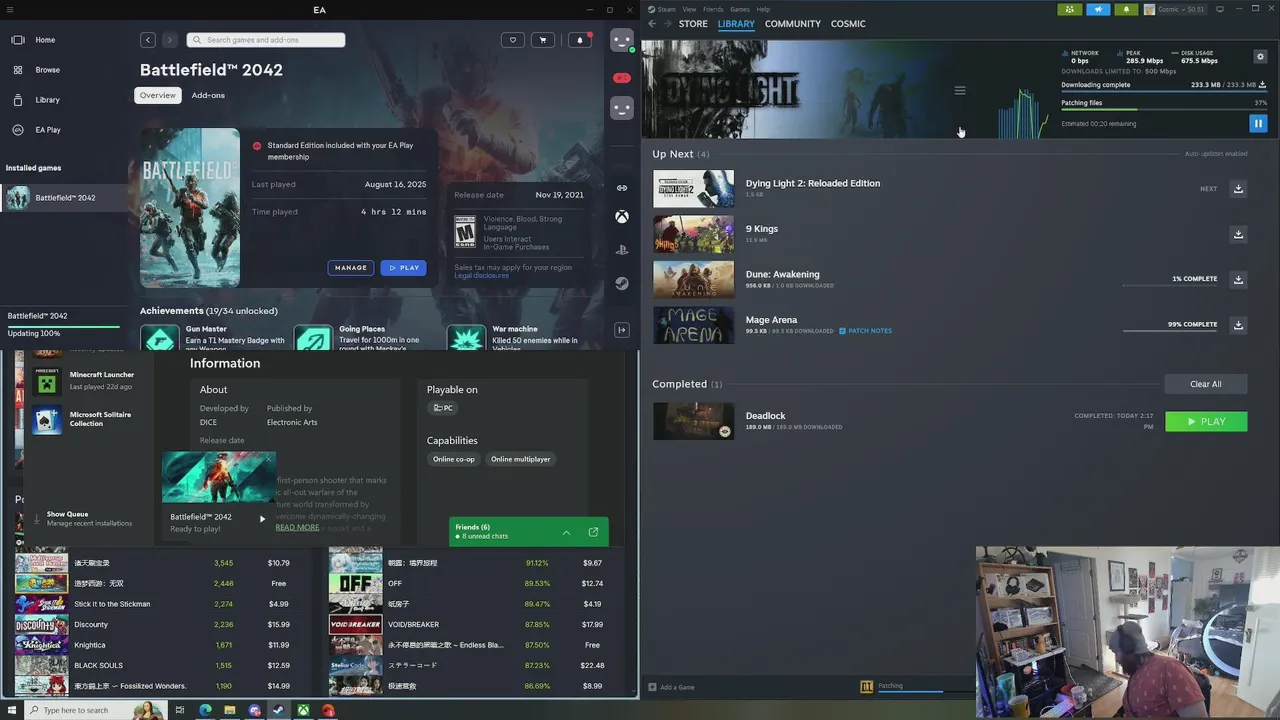
Task: Click Steam blue announcements megaphone button
Action: click(x=1098, y=9)
